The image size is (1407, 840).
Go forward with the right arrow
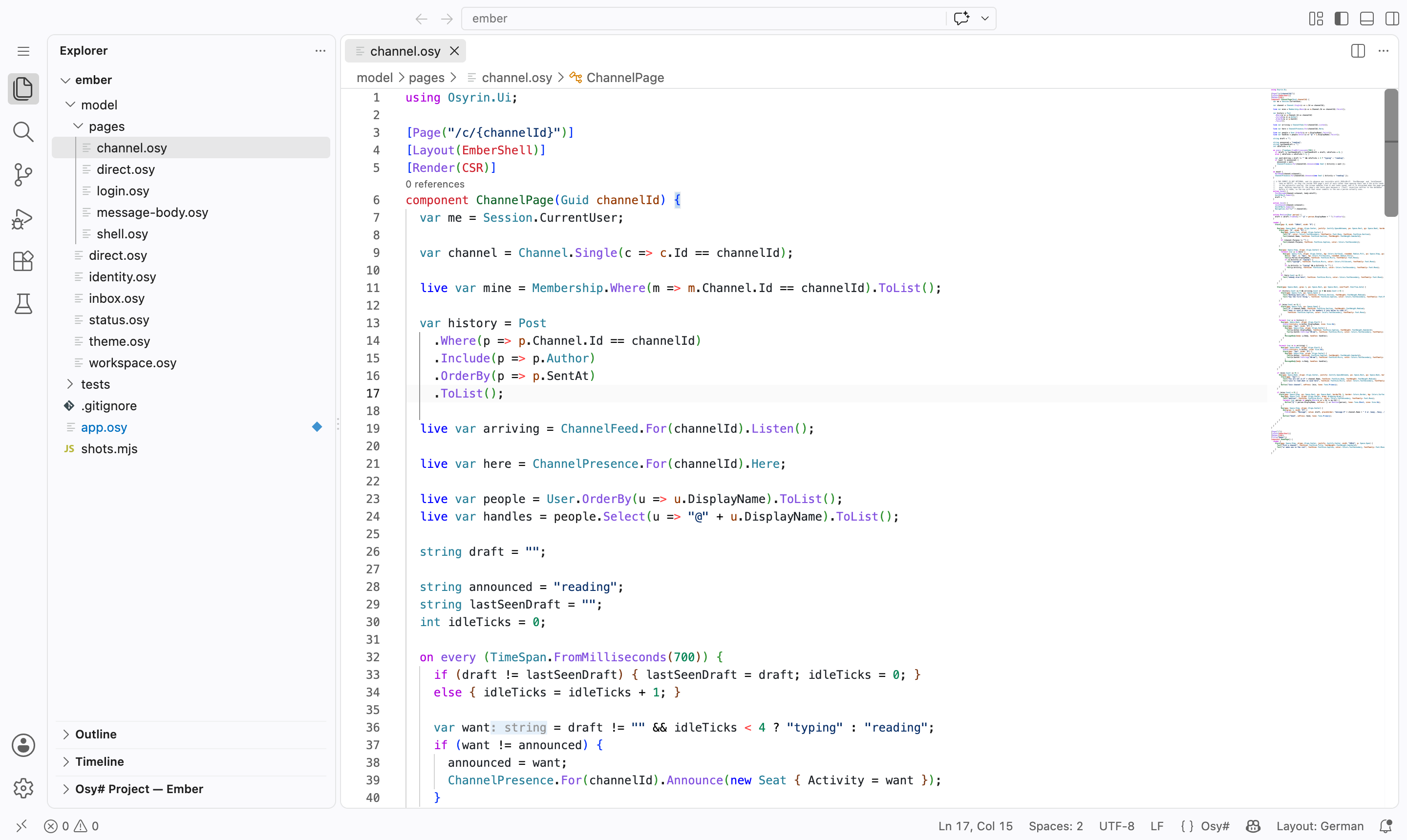(447, 19)
